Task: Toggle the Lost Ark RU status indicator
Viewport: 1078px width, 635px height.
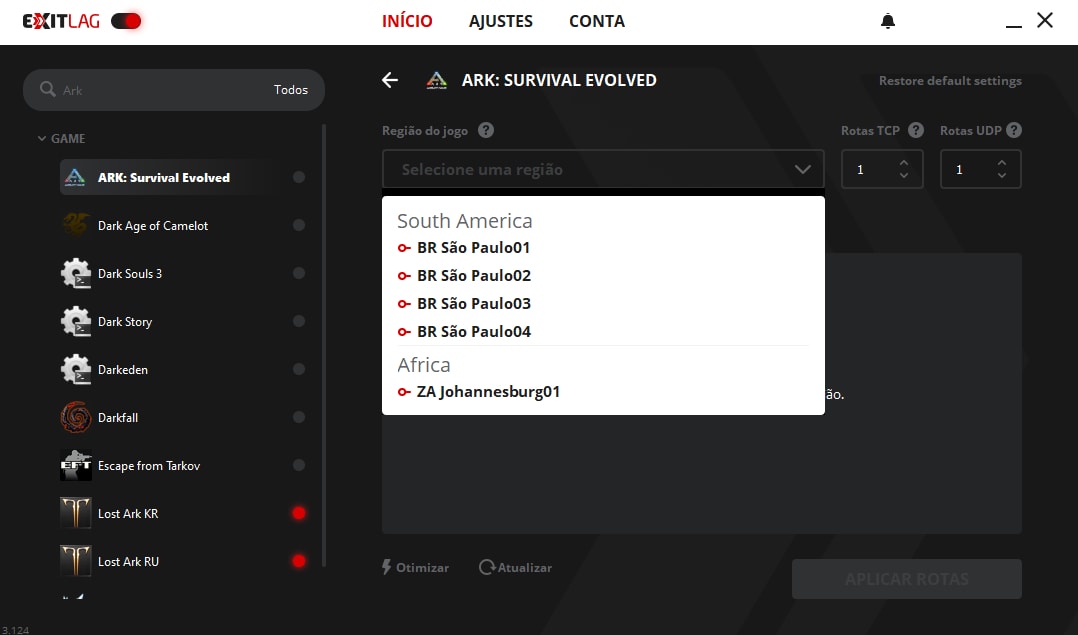Action: pos(298,562)
